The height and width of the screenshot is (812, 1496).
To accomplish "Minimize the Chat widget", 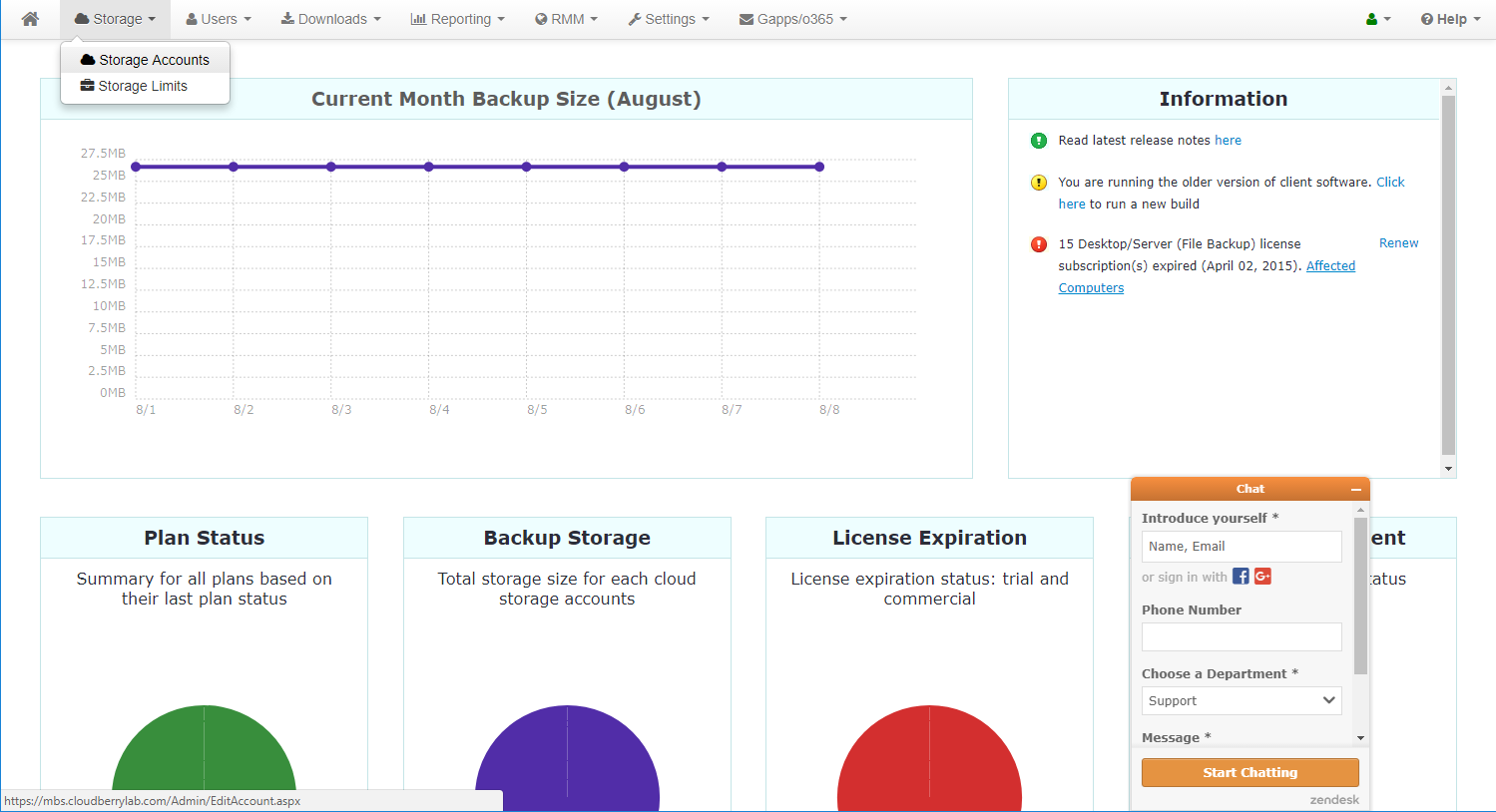I will point(1355,489).
